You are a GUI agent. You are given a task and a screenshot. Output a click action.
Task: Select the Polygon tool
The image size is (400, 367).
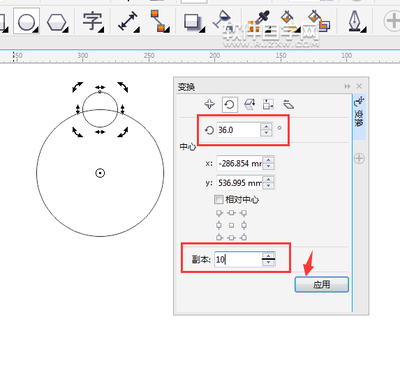click(x=57, y=22)
